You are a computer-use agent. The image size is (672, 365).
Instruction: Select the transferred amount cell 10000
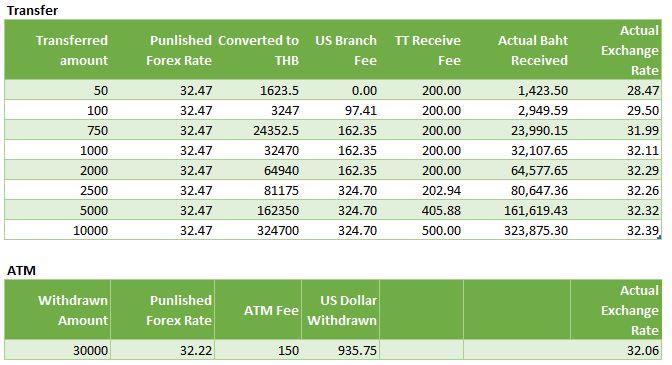(x=57, y=231)
